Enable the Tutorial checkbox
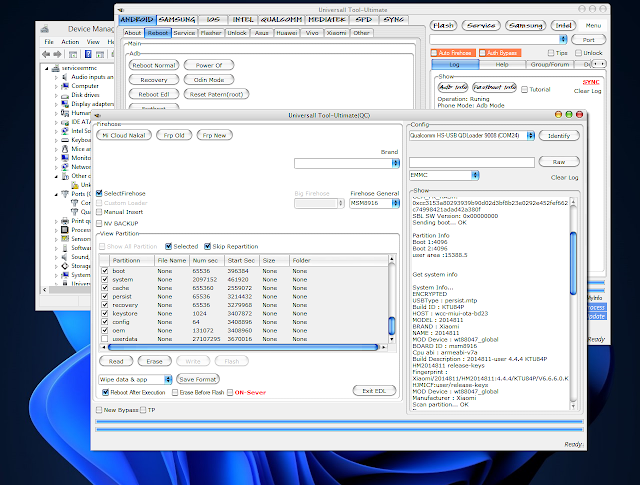Screen dimensions: 640x485 (524, 89)
